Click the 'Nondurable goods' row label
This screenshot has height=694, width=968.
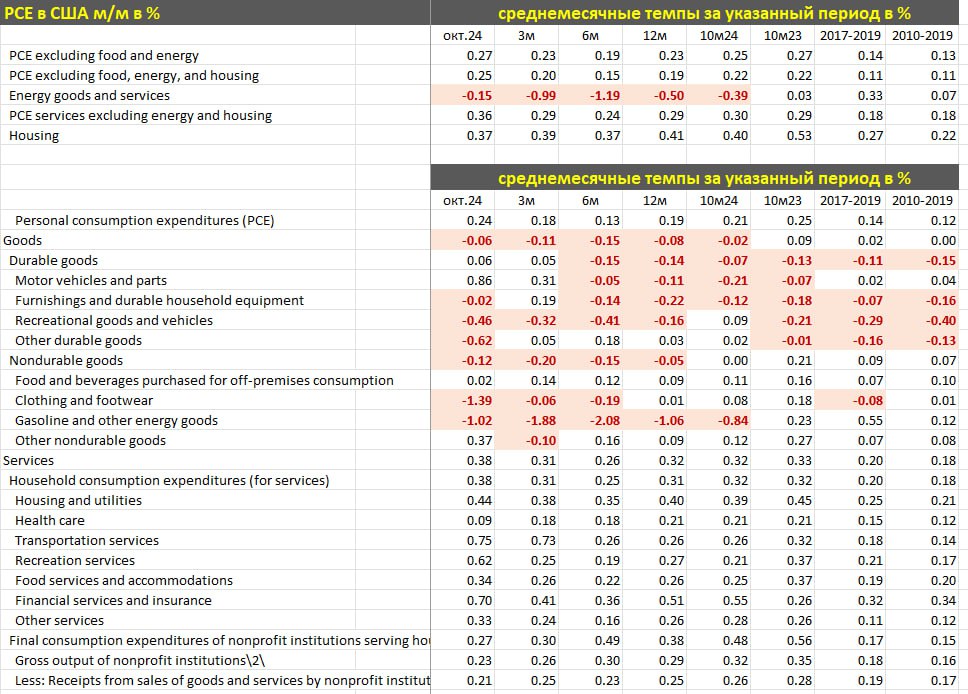coord(66,361)
